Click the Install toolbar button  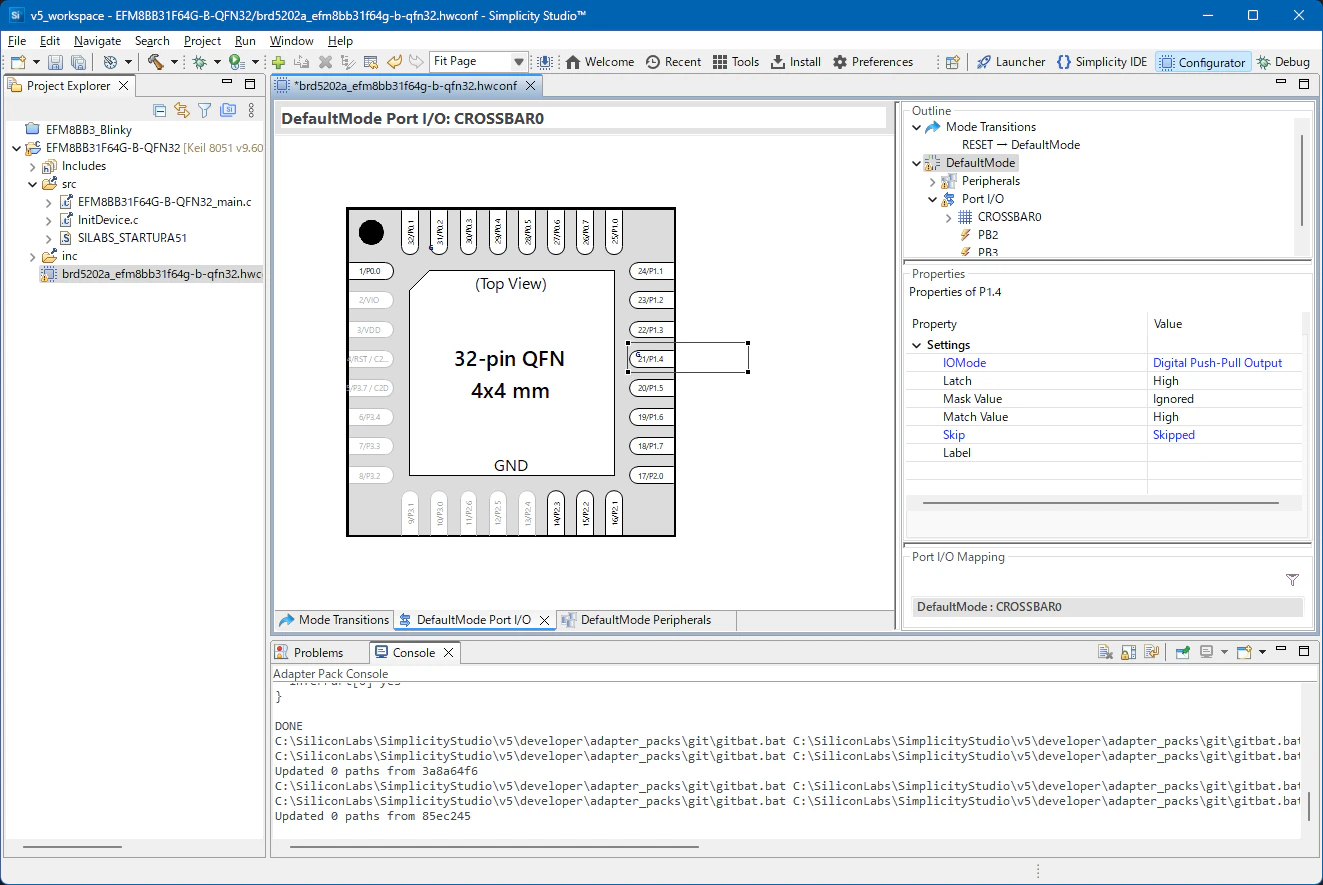click(x=796, y=62)
